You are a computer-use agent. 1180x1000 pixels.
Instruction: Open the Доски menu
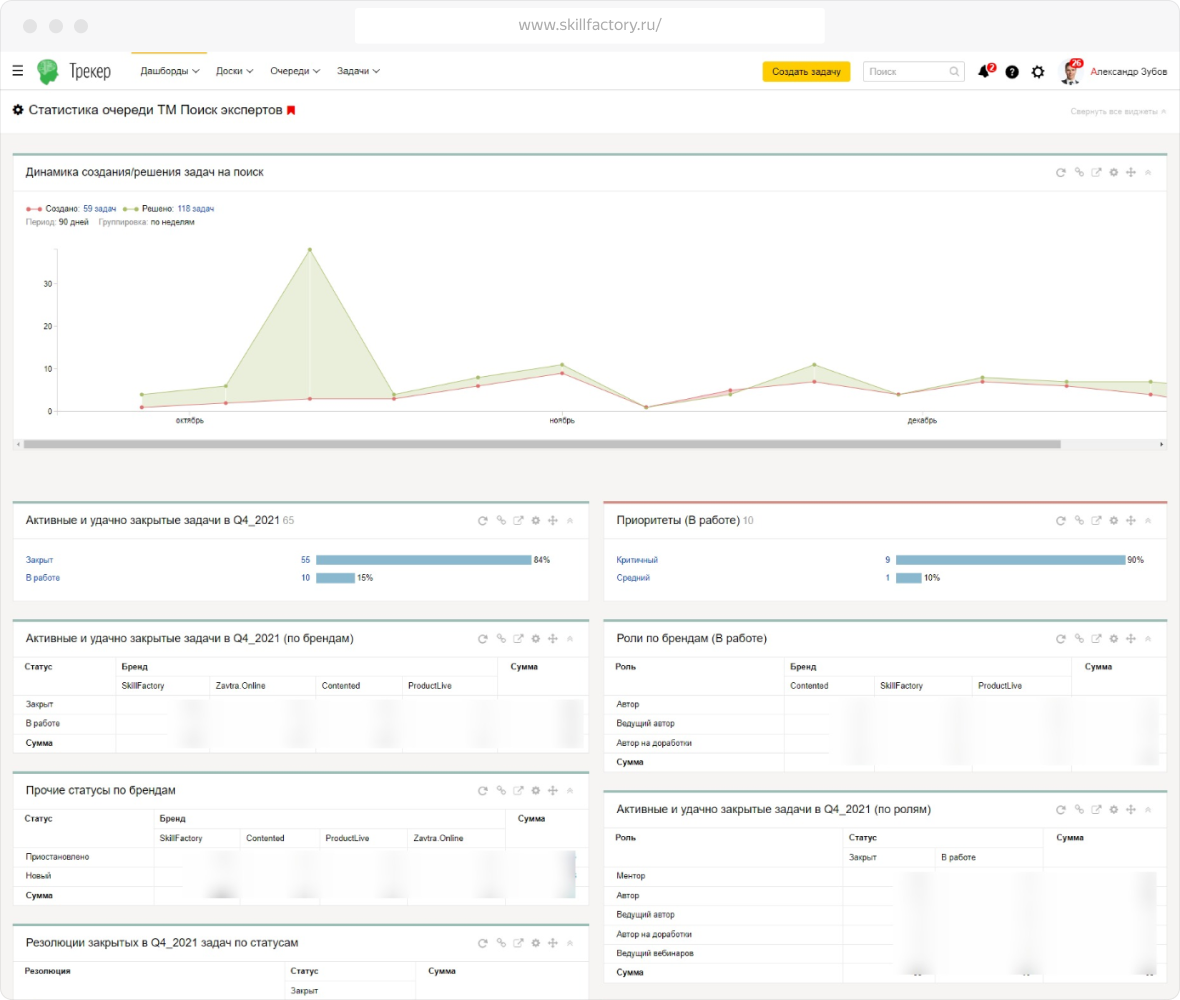(x=234, y=71)
